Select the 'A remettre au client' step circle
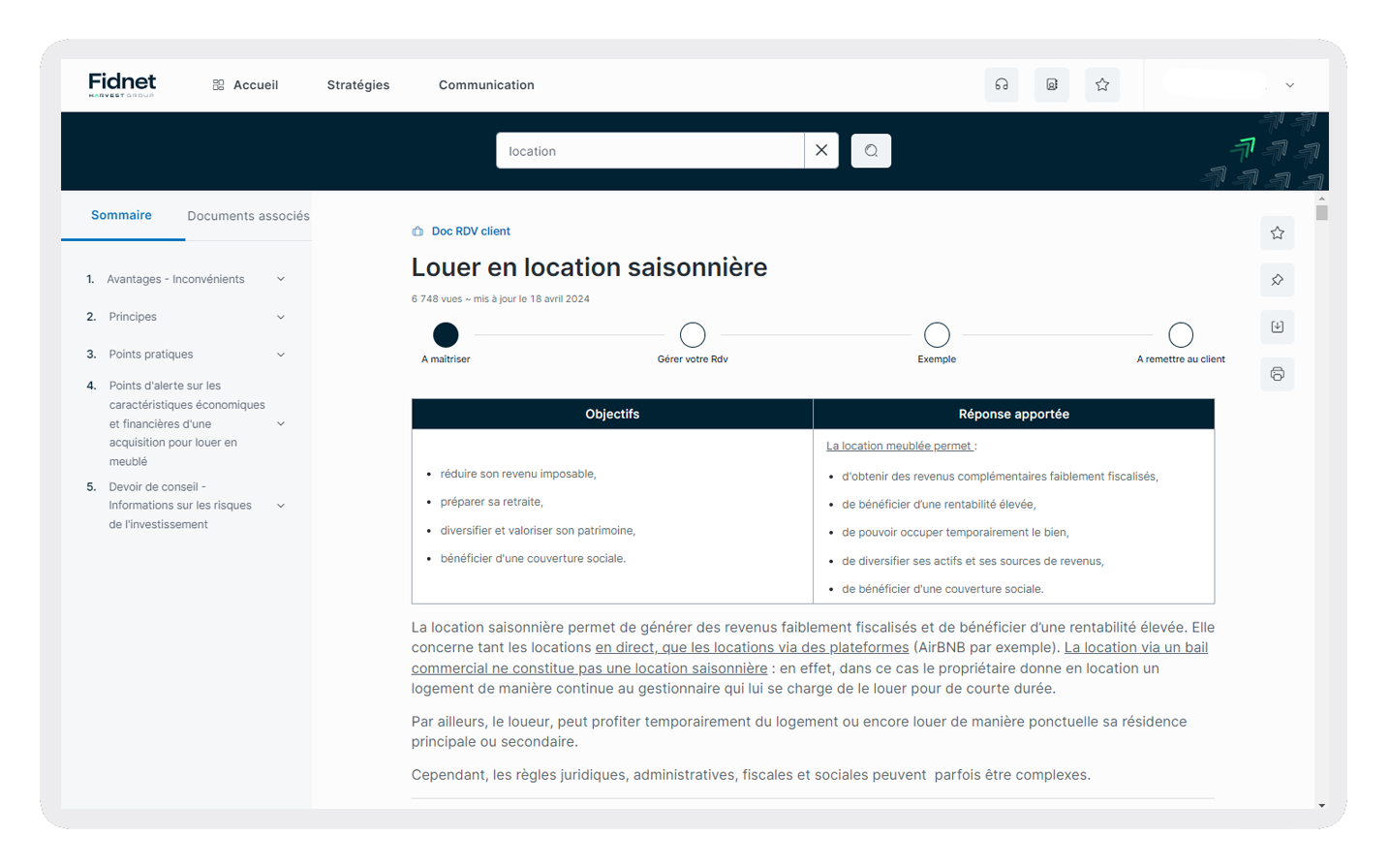This screenshot has width=1390, height=868. [x=1181, y=334]
